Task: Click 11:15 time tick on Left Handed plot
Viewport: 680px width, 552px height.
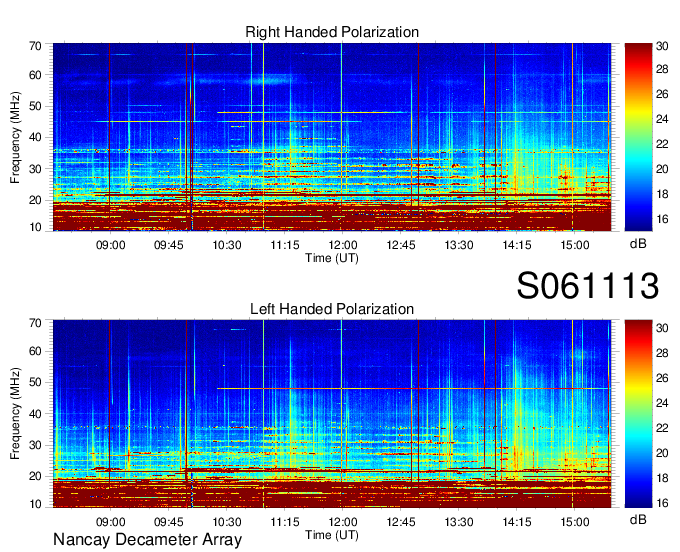Action: (x=285, y=522)
